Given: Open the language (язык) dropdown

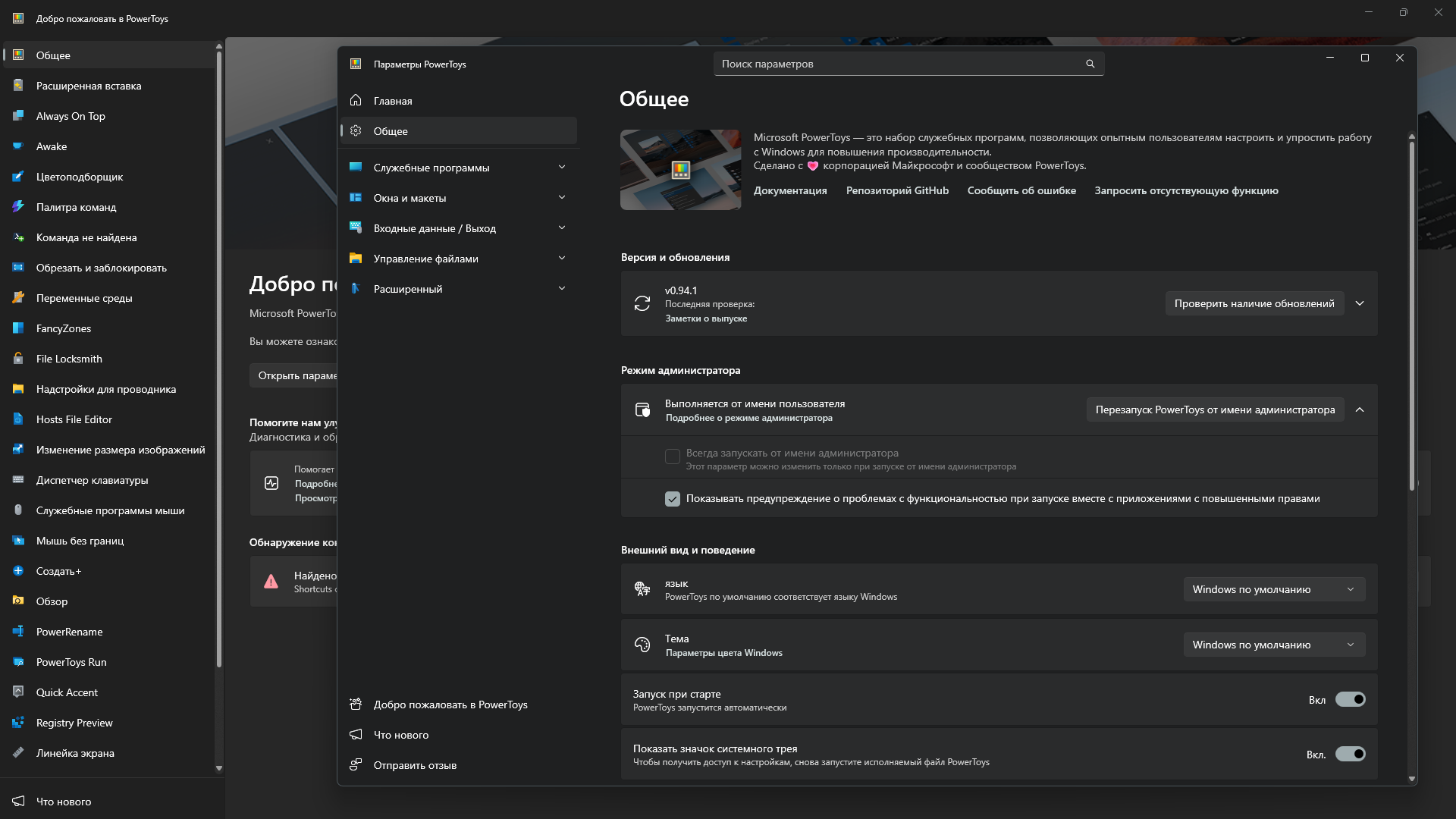Looking at the screenshot, I should click(x=1273, y=589).
